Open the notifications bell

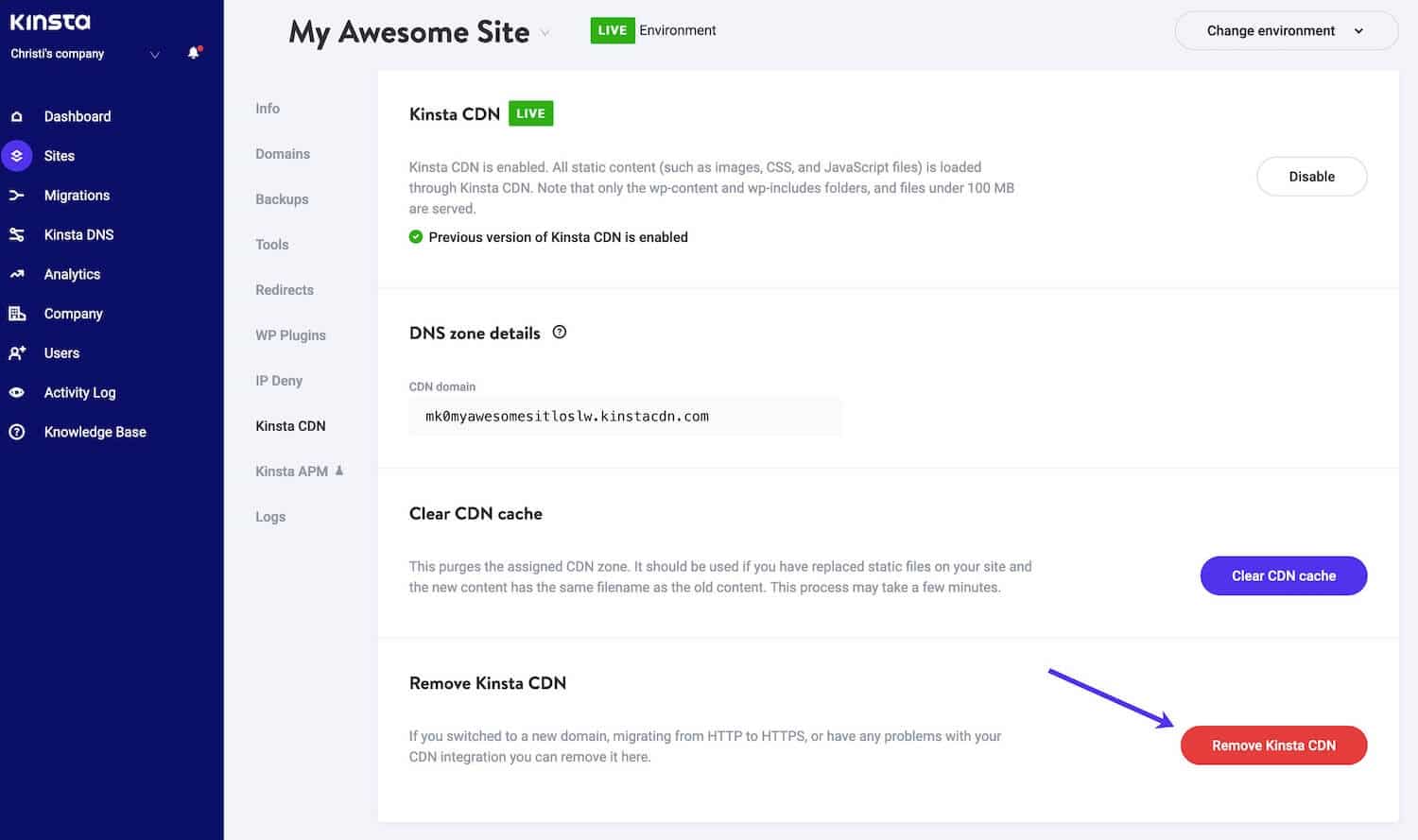pos(194,53)
